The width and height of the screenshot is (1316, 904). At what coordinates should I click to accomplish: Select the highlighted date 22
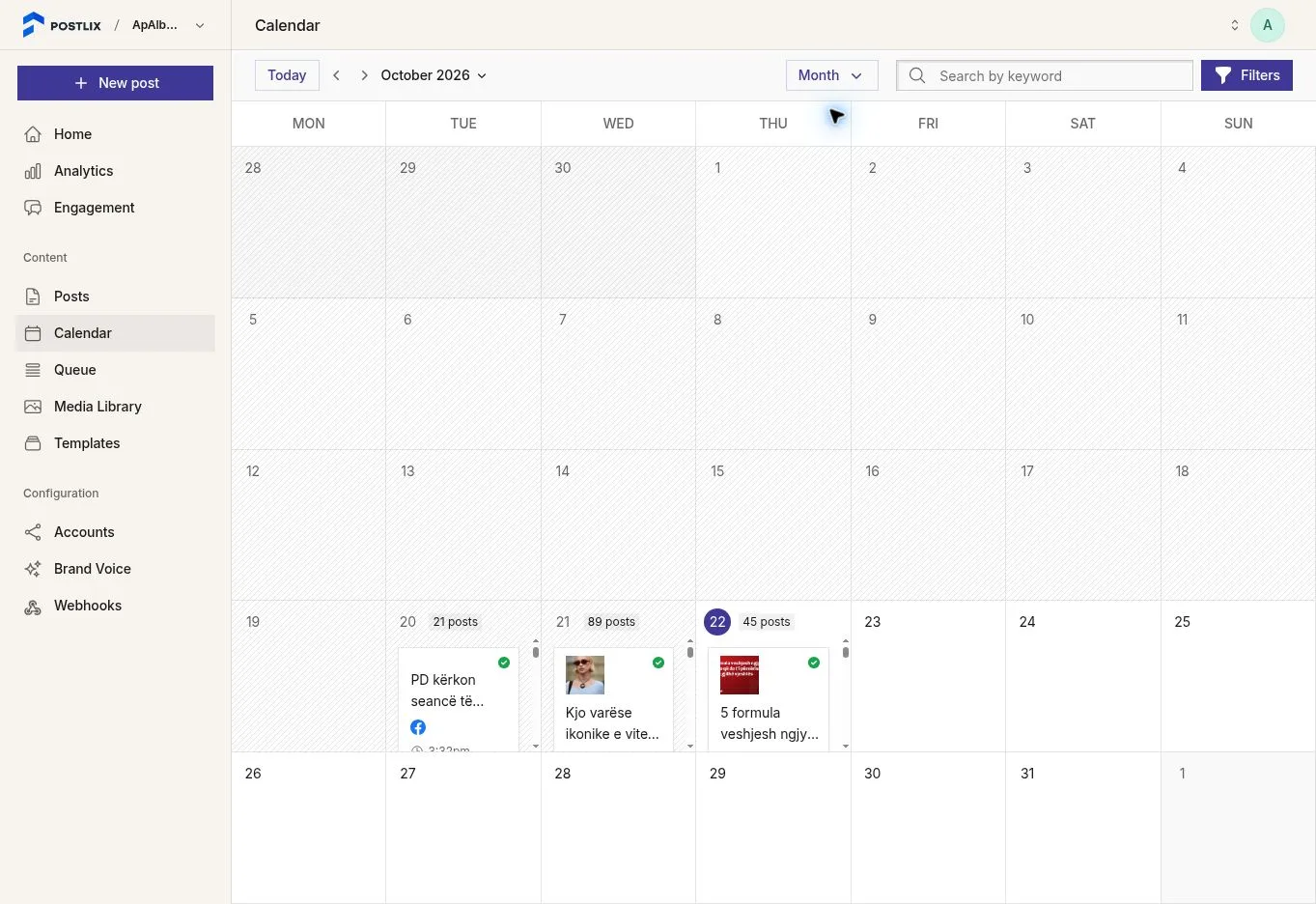(x=717, y=622)
